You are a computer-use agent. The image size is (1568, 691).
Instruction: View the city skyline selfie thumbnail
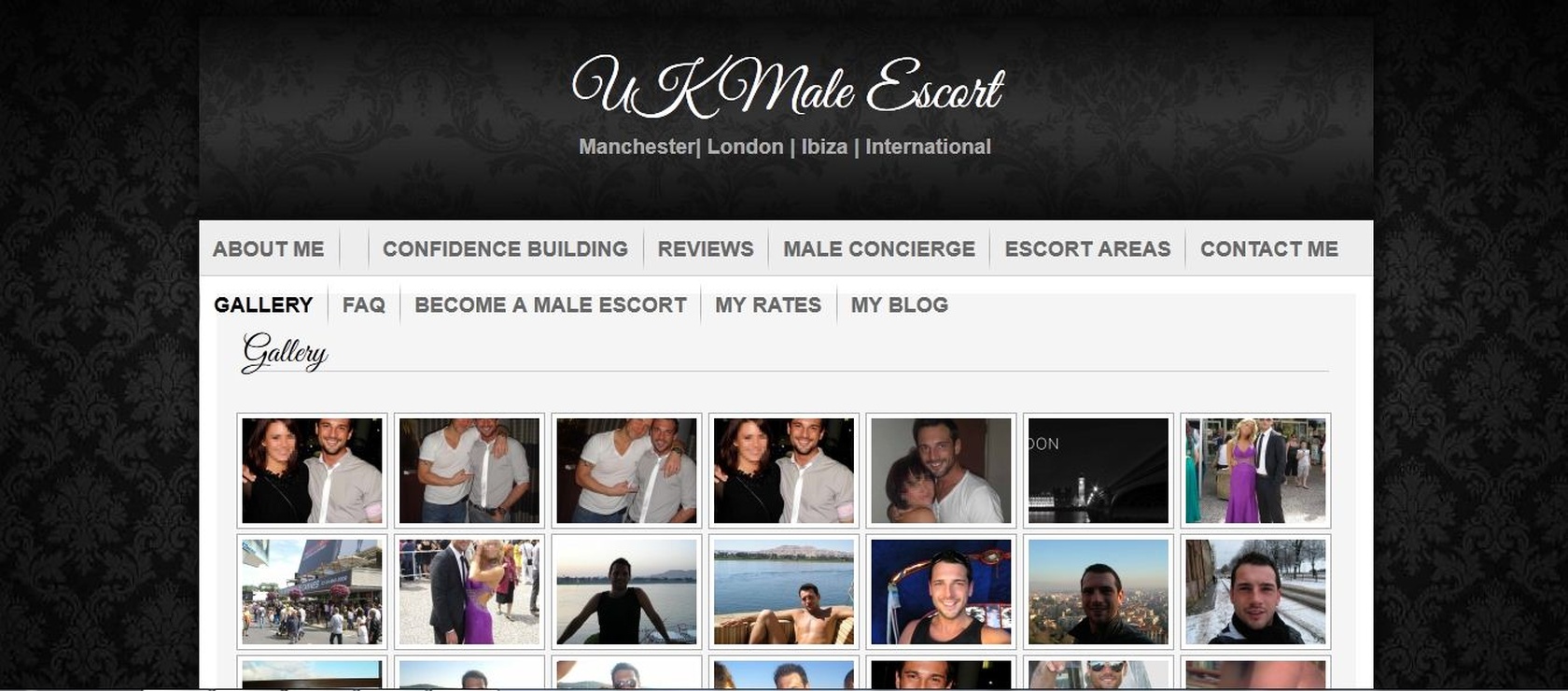click(1099, 592)
